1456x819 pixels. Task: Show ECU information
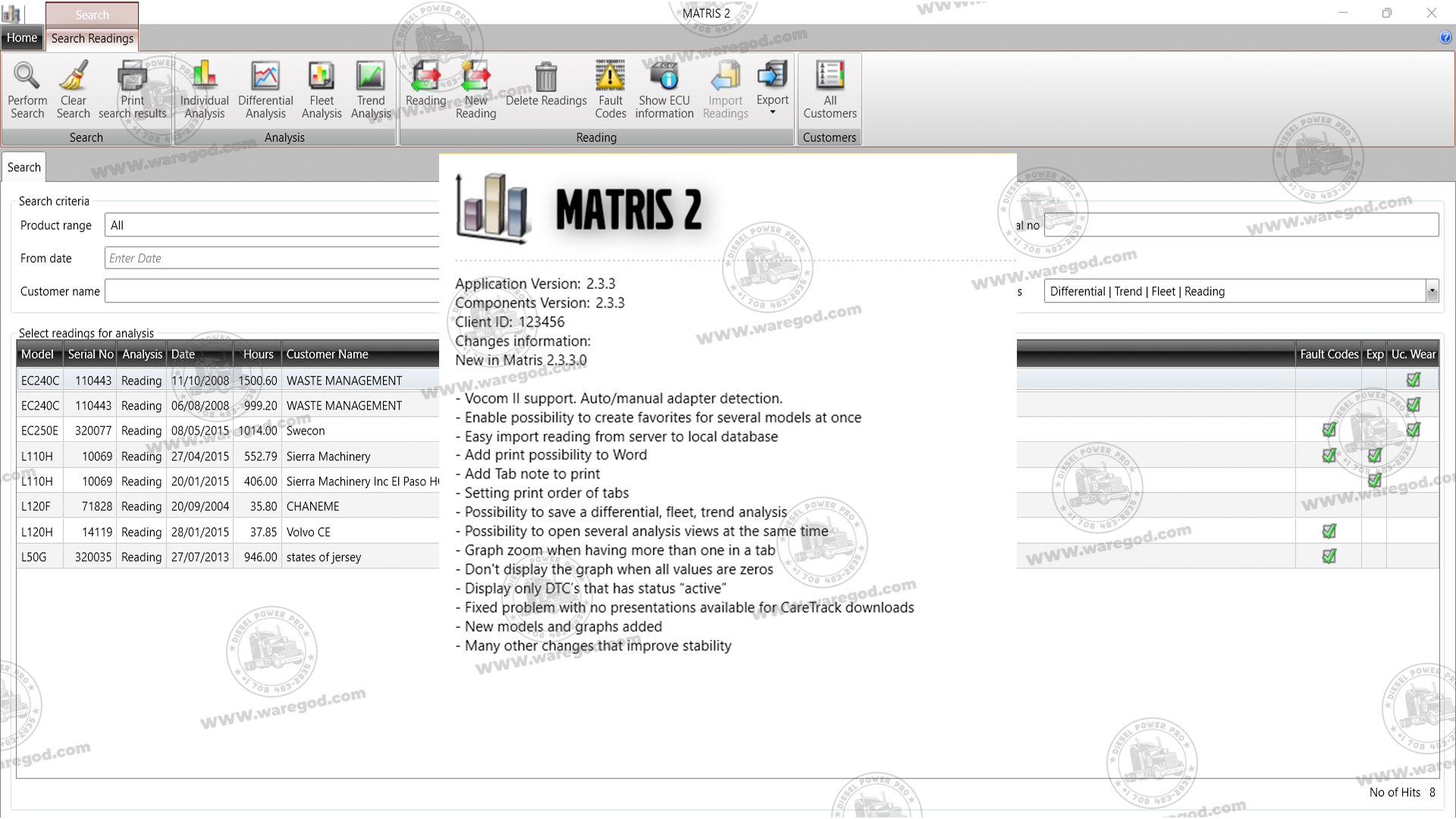pyautogui.click(x=664, y=77)
